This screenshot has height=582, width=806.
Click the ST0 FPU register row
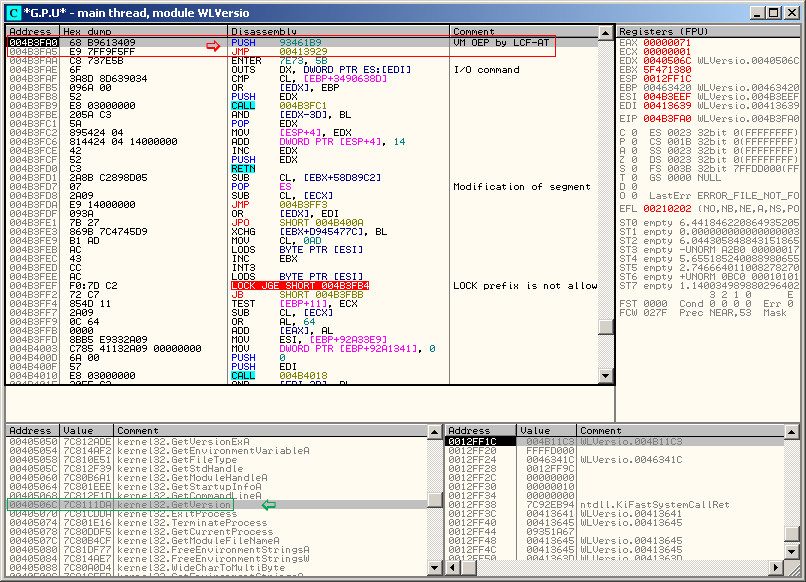[709, 223]
